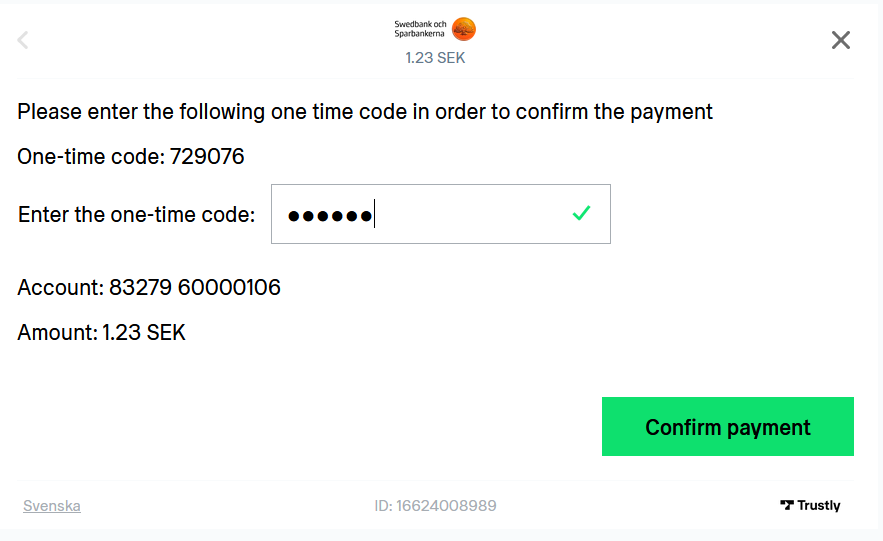Screen dimensions: 883x541
Task: Click the Trustly wordmark text
Action: point(819,506)
